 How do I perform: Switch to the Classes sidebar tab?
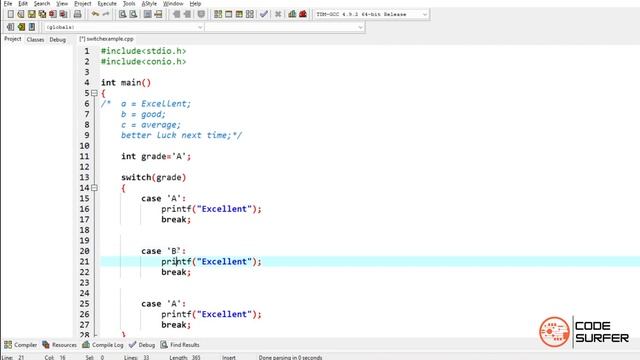pos(35,40)
